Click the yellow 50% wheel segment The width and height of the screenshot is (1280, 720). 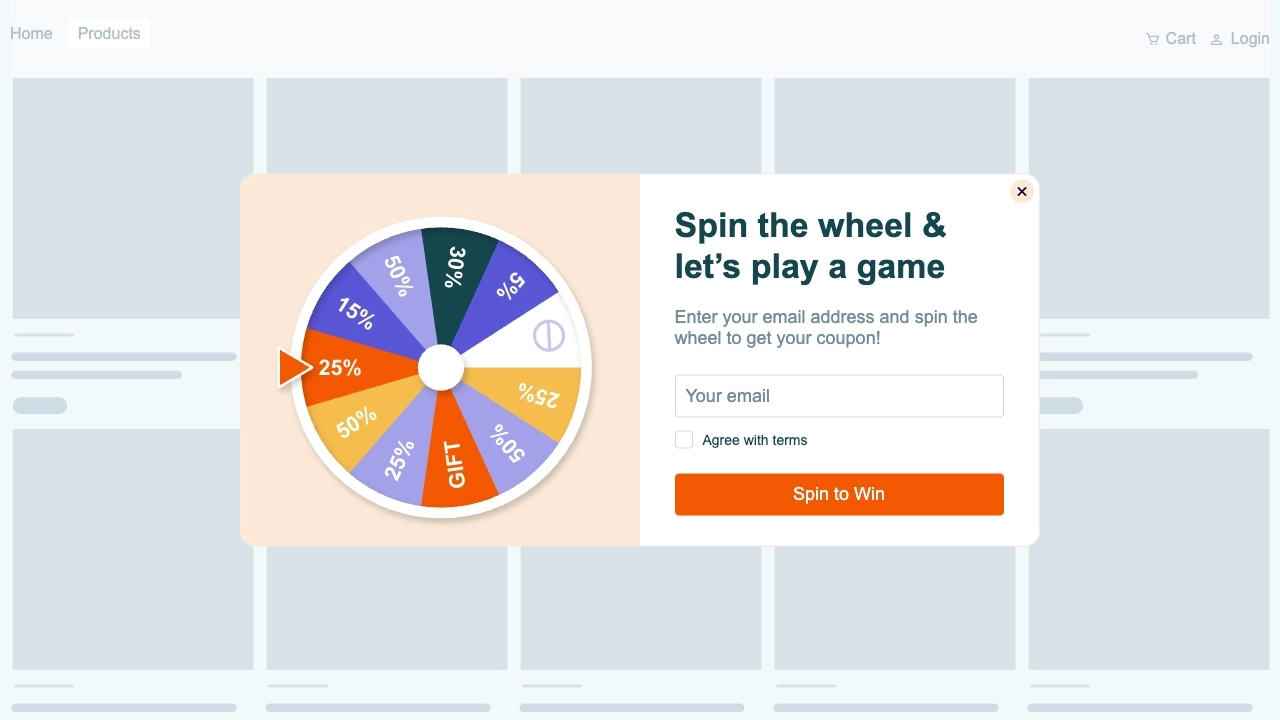(x=357, y=422)
